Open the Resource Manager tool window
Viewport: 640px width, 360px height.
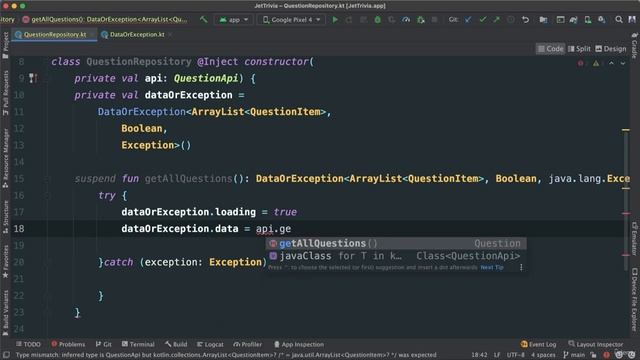[x=5, y=158]
